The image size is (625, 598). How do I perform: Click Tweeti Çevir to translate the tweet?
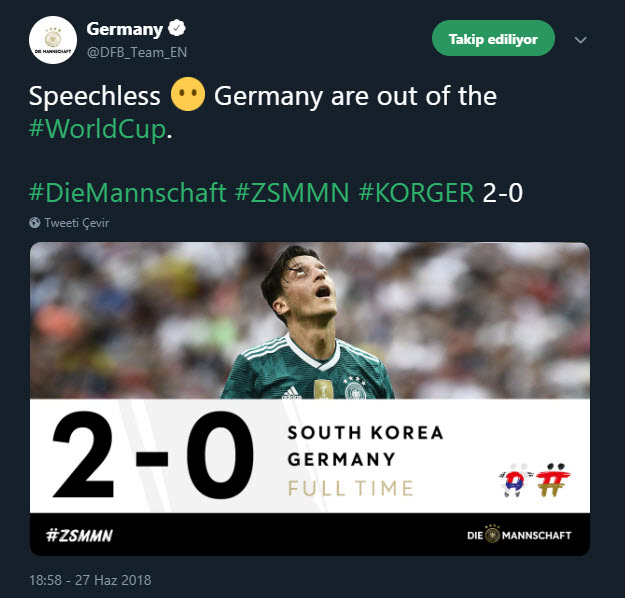click(x=75, y=222)
